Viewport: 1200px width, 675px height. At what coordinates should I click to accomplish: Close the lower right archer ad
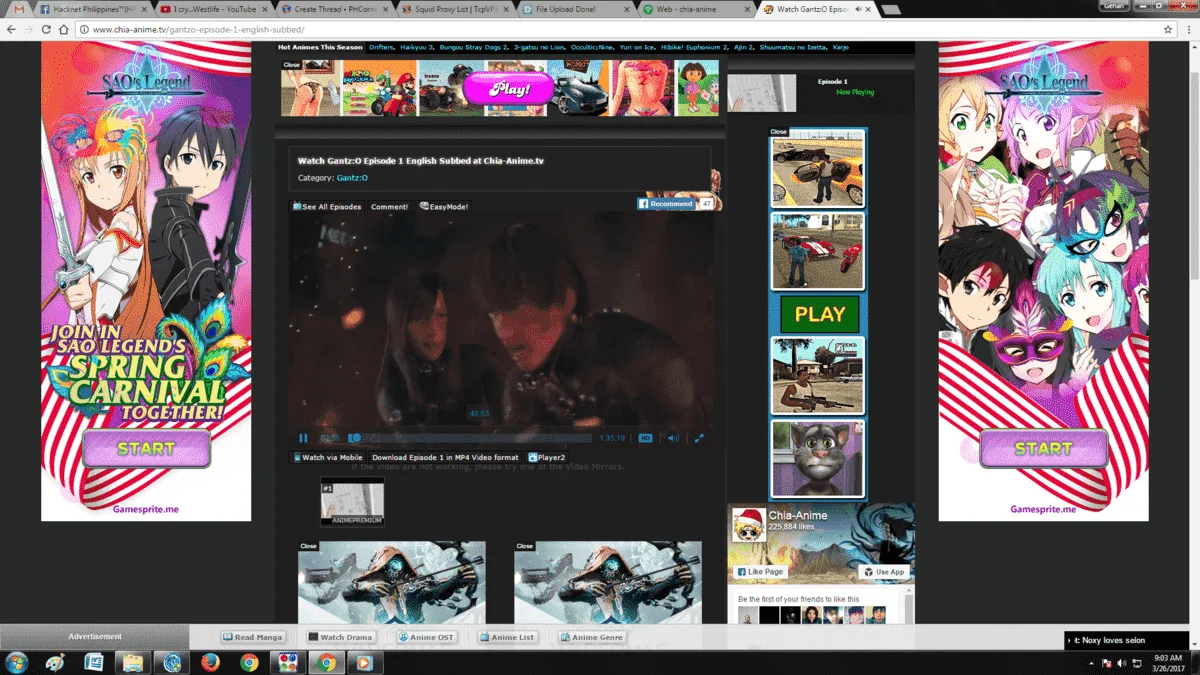click(524, 546)
